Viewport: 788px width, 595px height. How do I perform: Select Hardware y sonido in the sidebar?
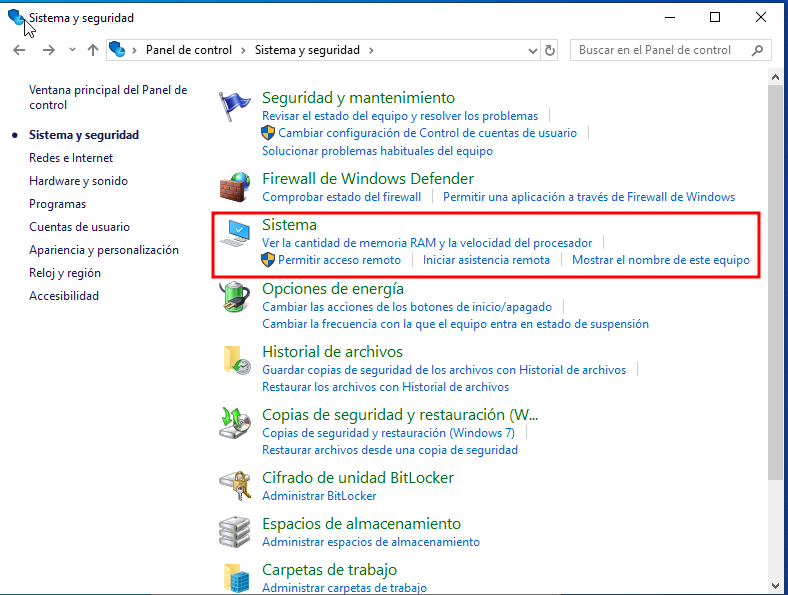[78, 181]
